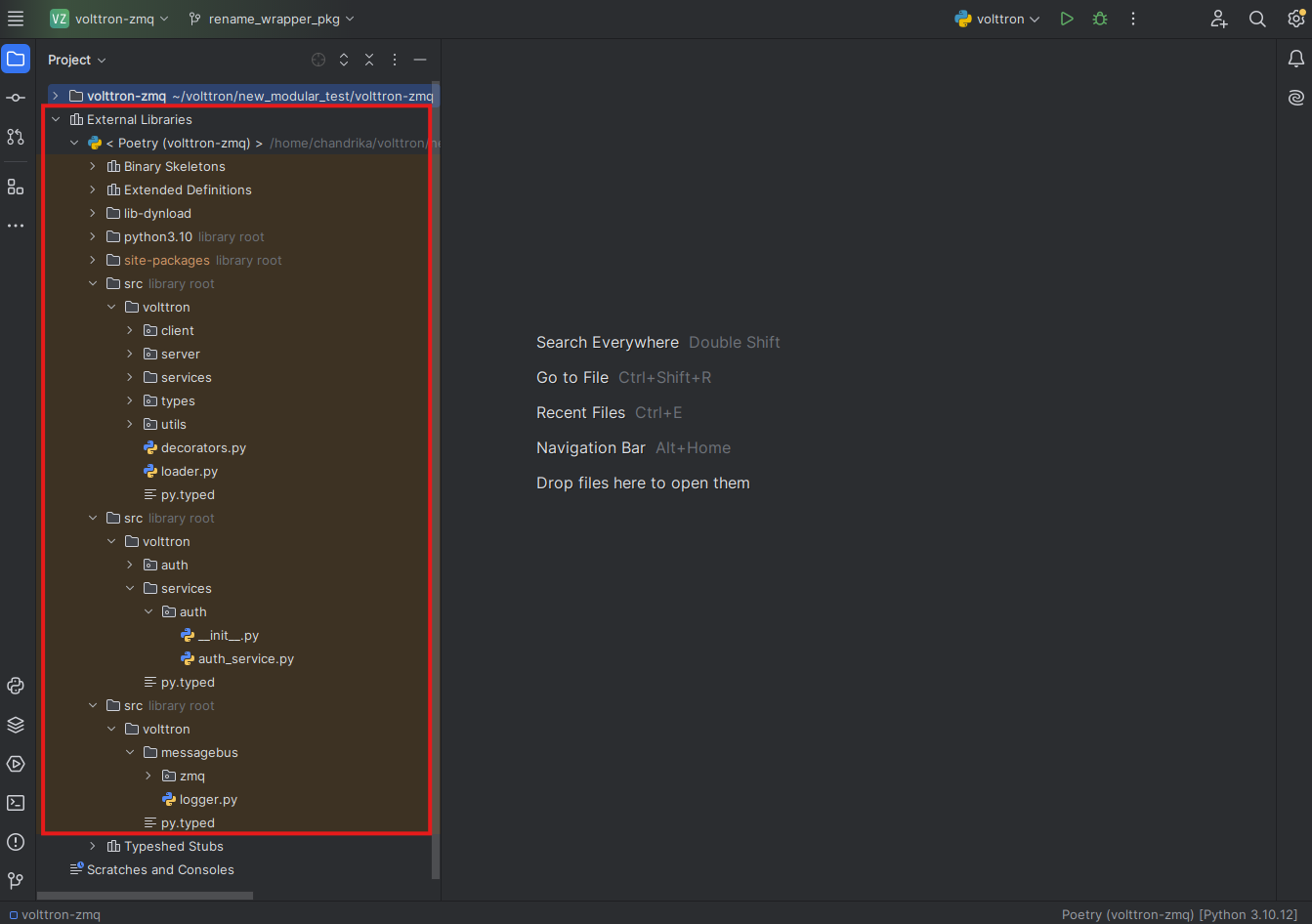1312x924 pixels.
Task: Click vertical scrollbar of project tree
Action: 435,479
